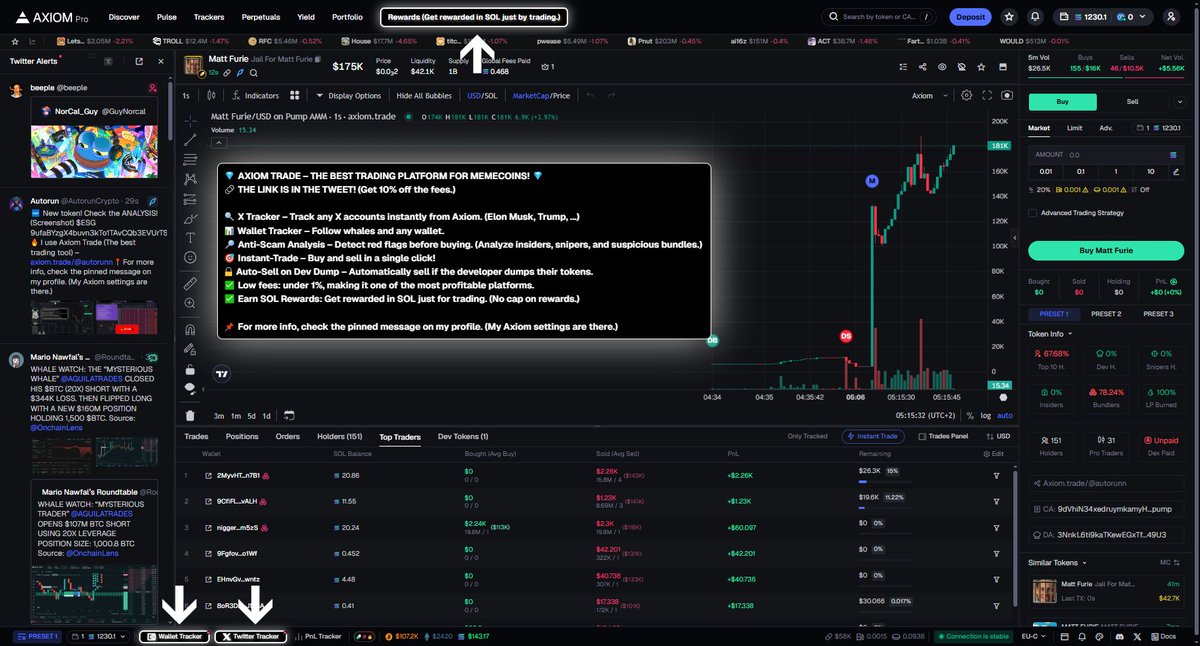
Task: Open the Twitter Tracker button
Action: (x=251, y=636)
